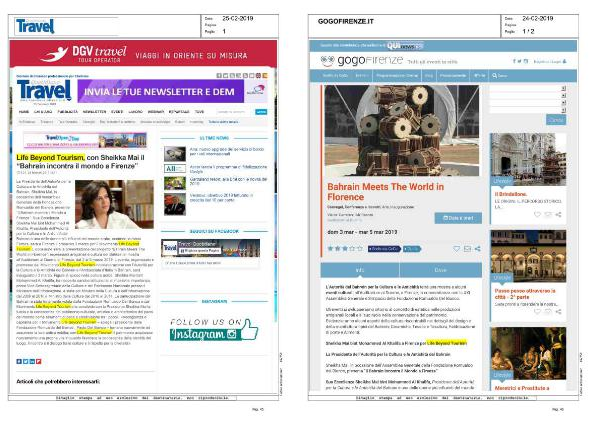Open the Gardaland resort news link
This screenshot has height=424, width=600.
[228, 181]
